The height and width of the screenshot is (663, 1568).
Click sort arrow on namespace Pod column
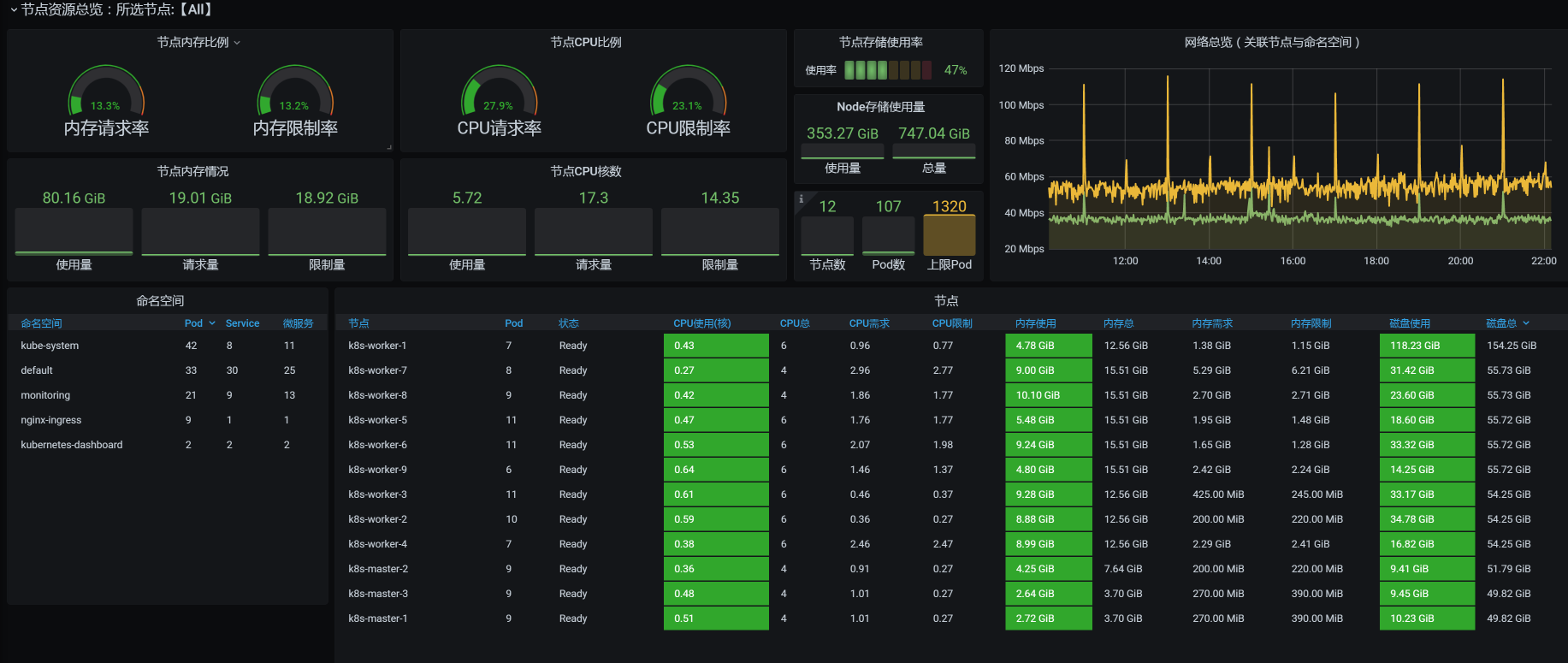click(212, 323)
